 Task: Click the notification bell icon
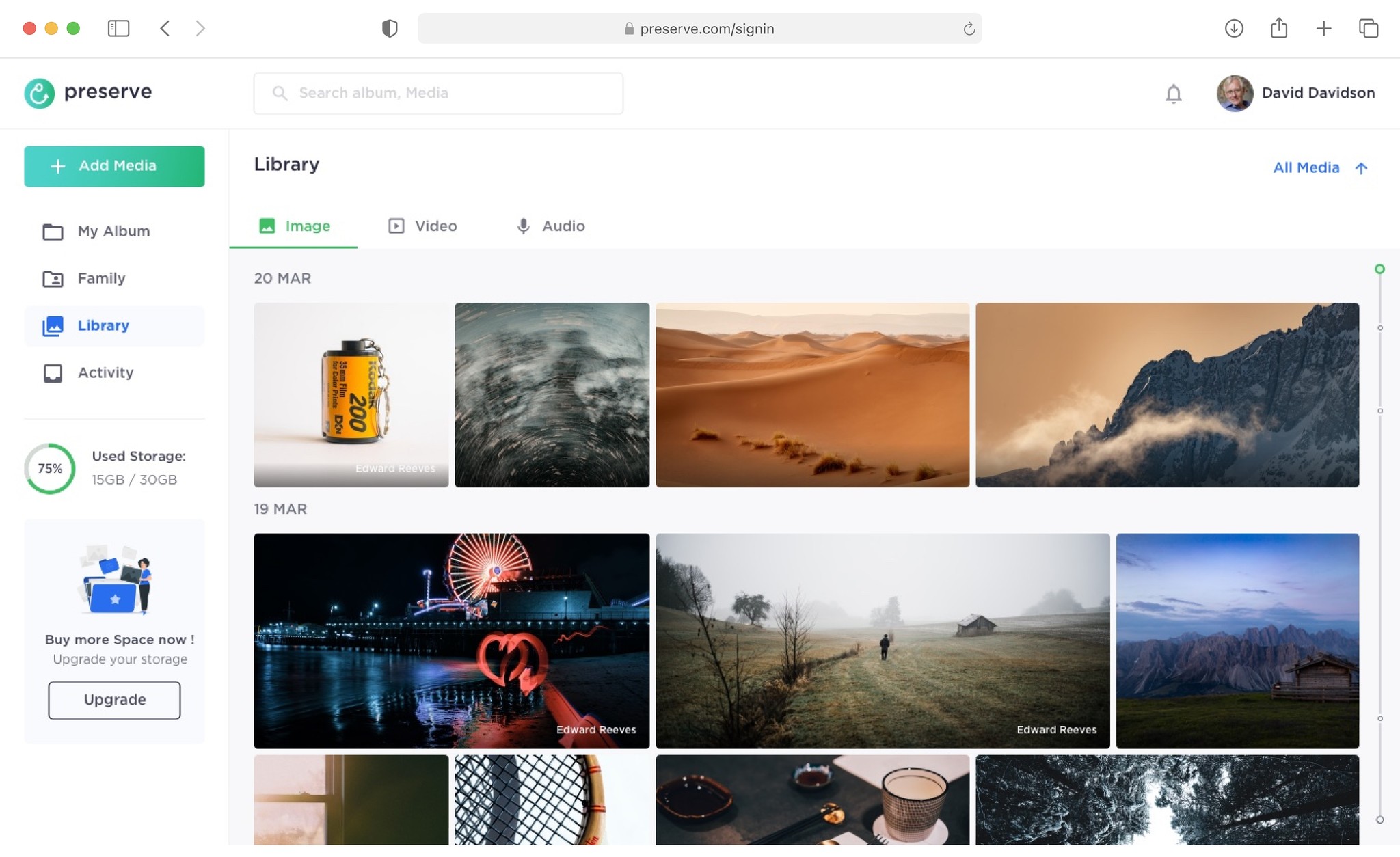click(1173, 94)
